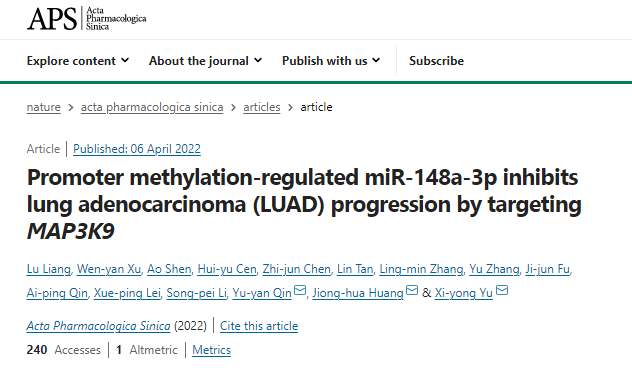
Task: Click author Ji-jun Fu's name
Action: click(548, 269)
